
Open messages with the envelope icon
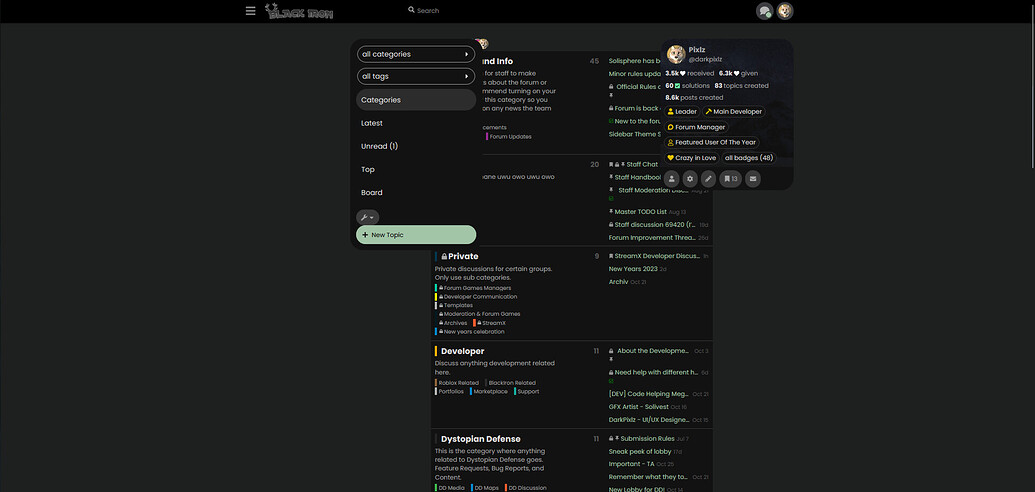(x=753, y=178)
